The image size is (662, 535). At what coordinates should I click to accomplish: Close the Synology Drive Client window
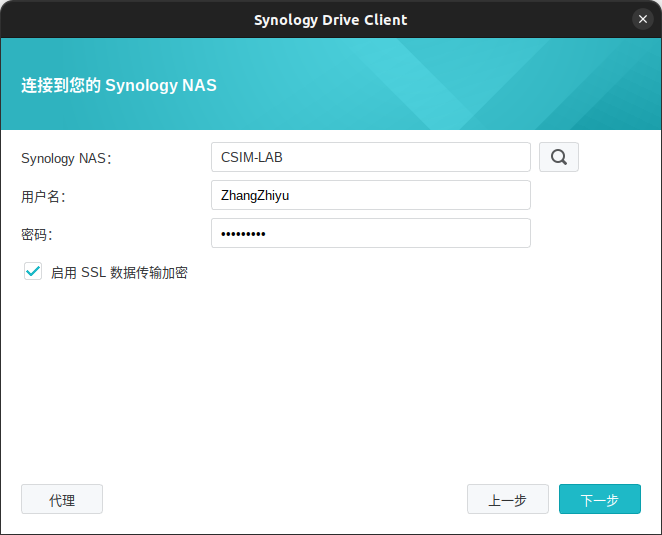pyautogui.click(x=643, y=19)
